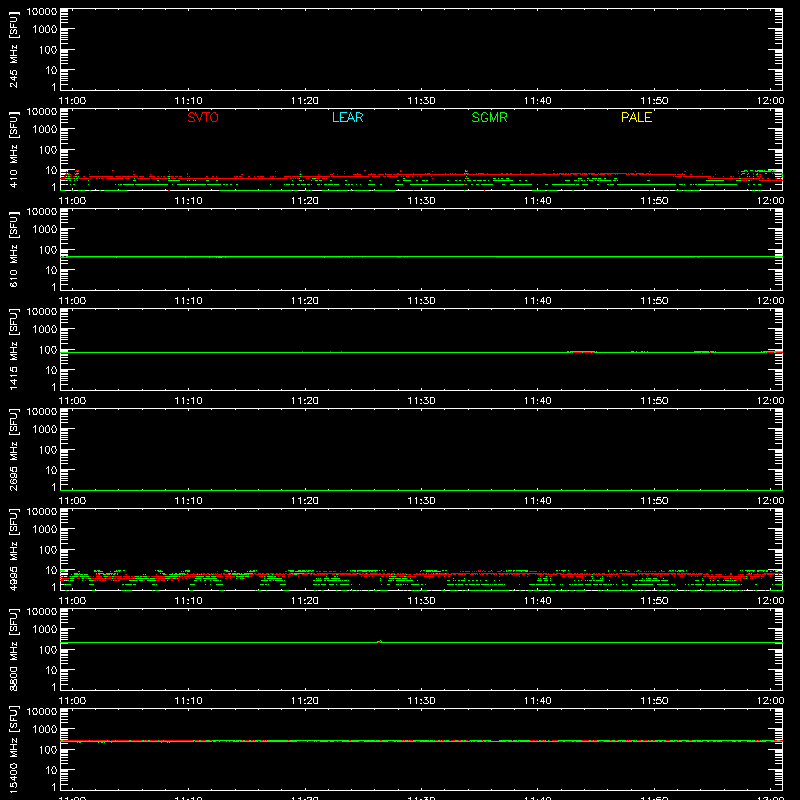
Task: Click the 11:40 time label below the 2695 MHz plot
Action: pos(538,501)
